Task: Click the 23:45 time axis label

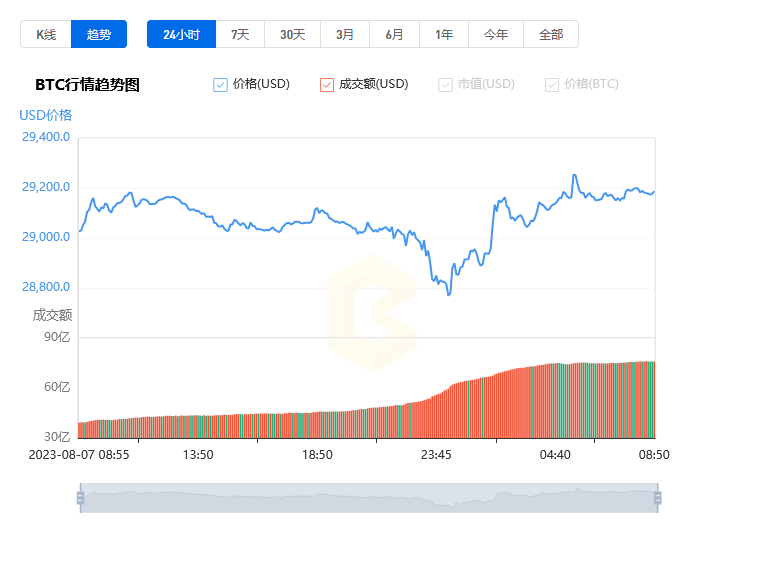Action: 436,455
